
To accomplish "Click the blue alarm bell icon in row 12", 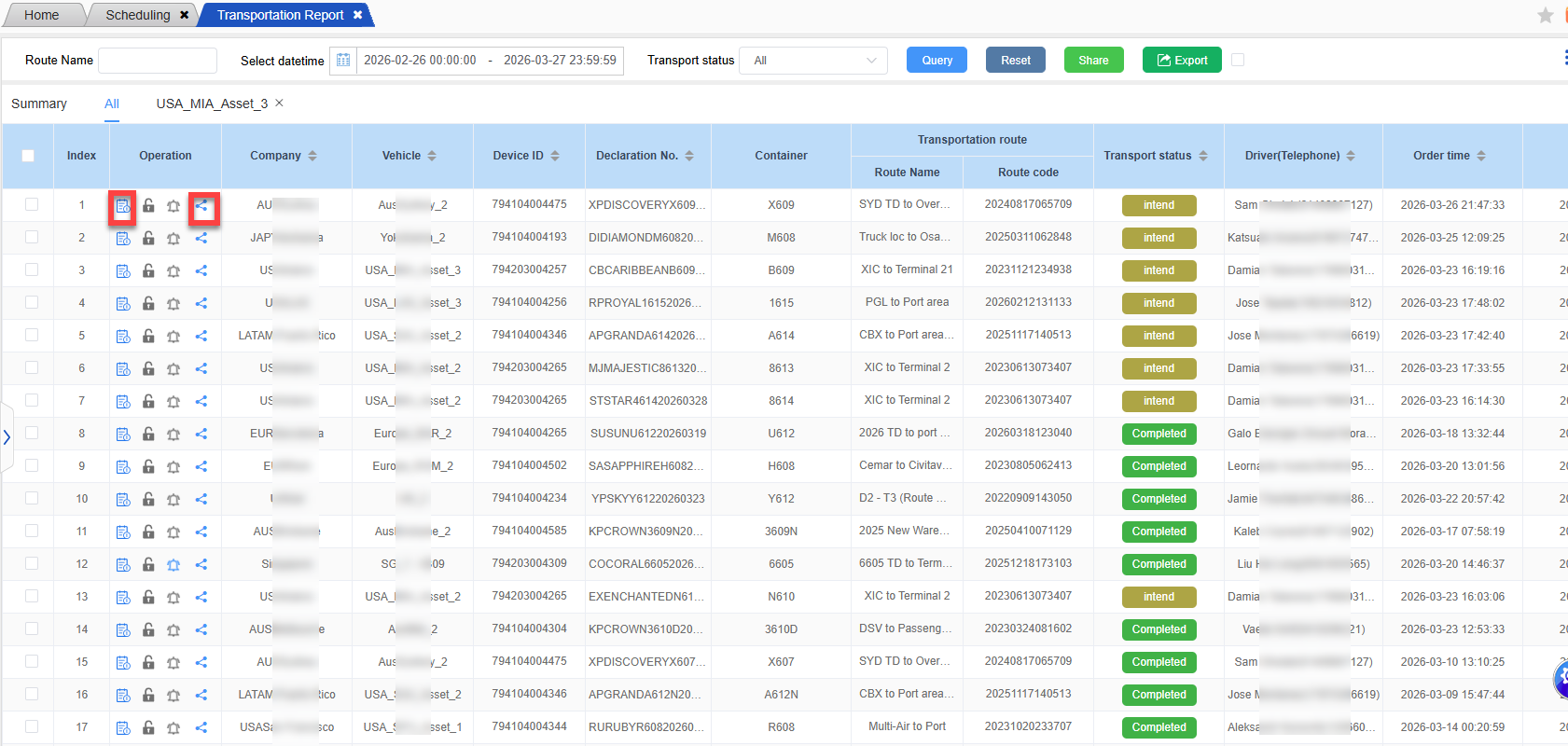I will pyautogui.click(x=173, y=564).
